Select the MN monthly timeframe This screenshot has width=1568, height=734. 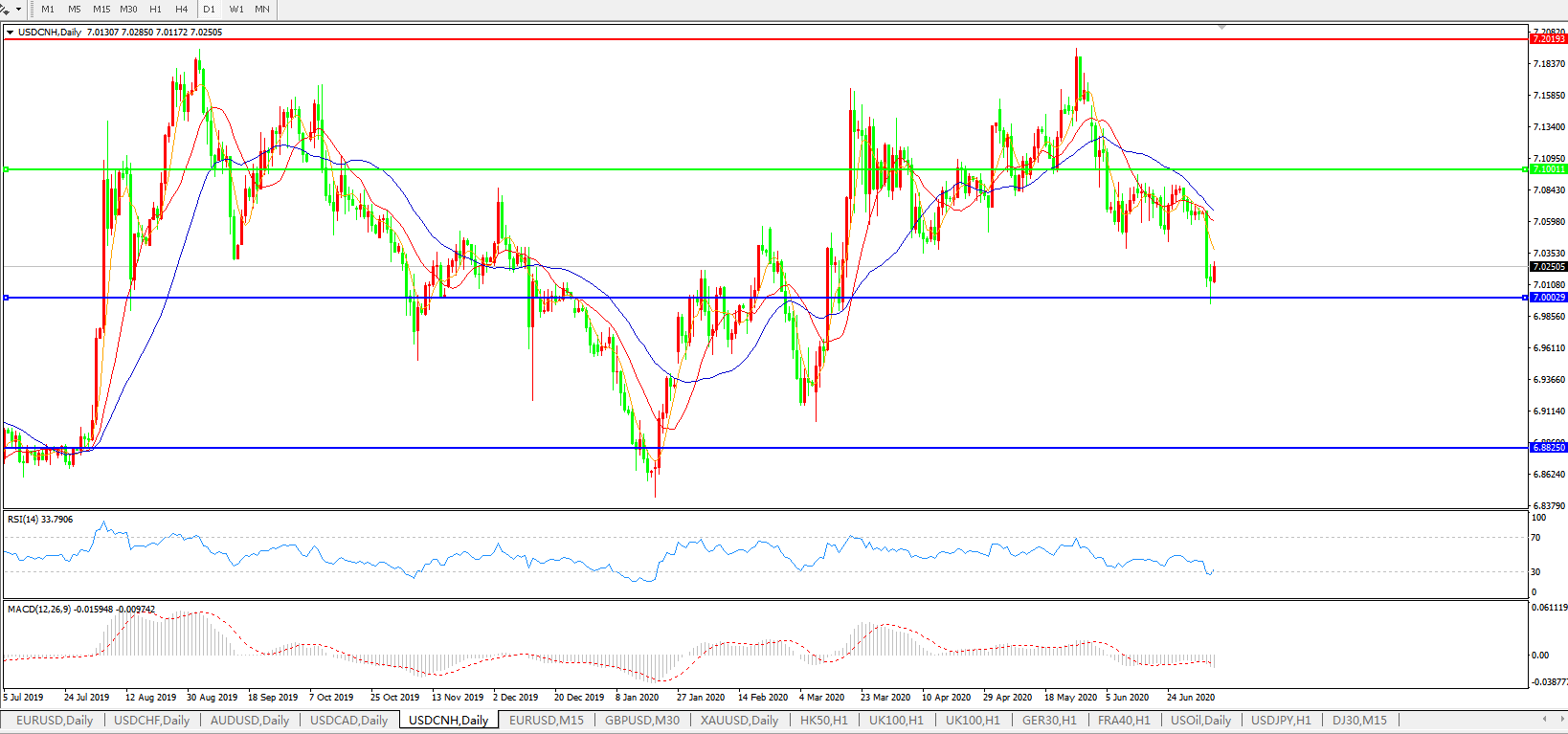point(262,9)
